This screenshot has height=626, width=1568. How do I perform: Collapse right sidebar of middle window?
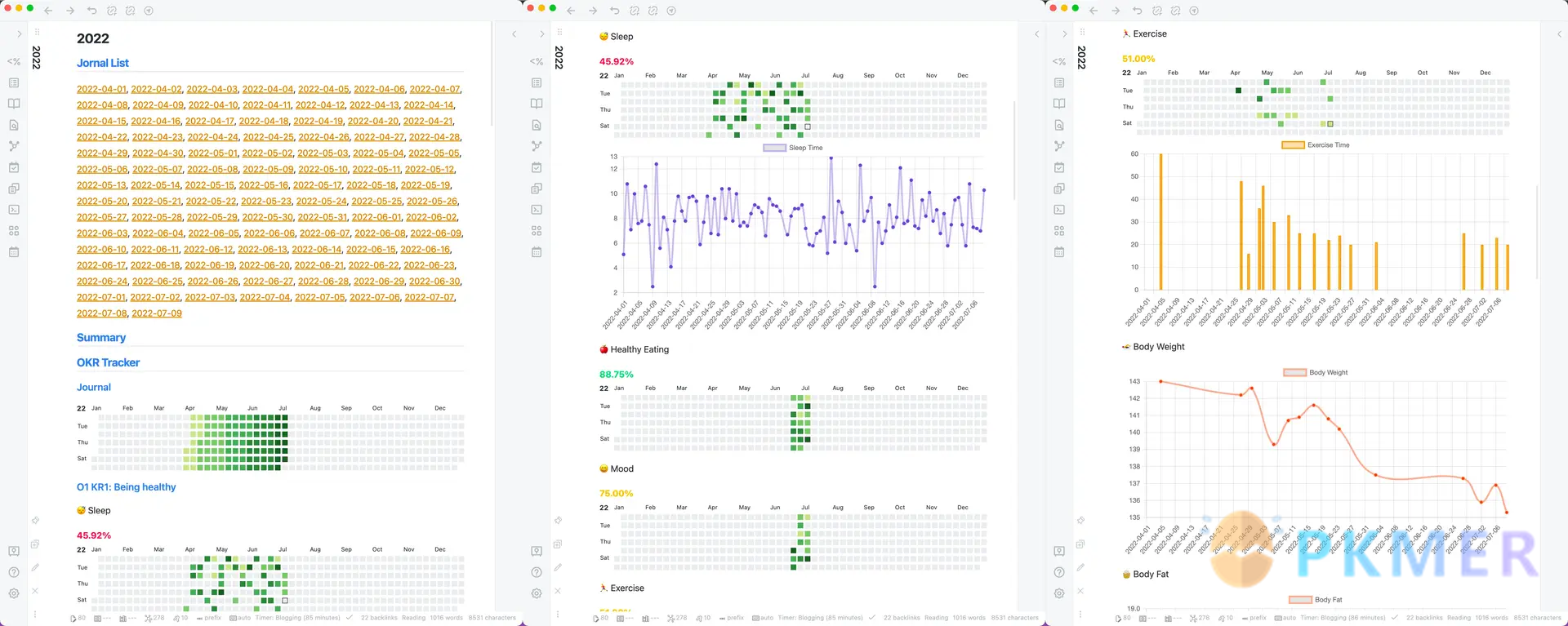(x=1036, y=33)
